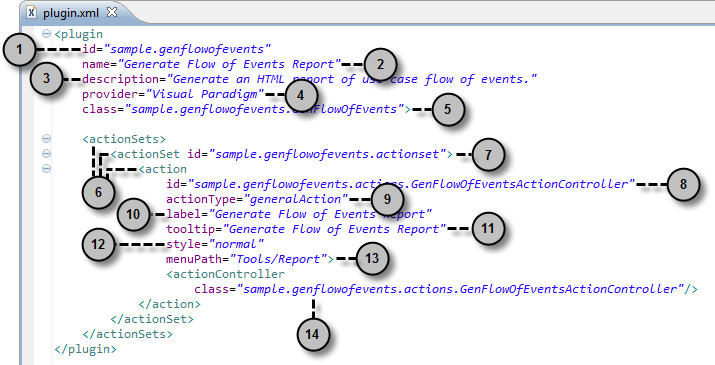Click the actionType value "generalAction"
Viewport: 715px width, 365px height.
point(295,199)
